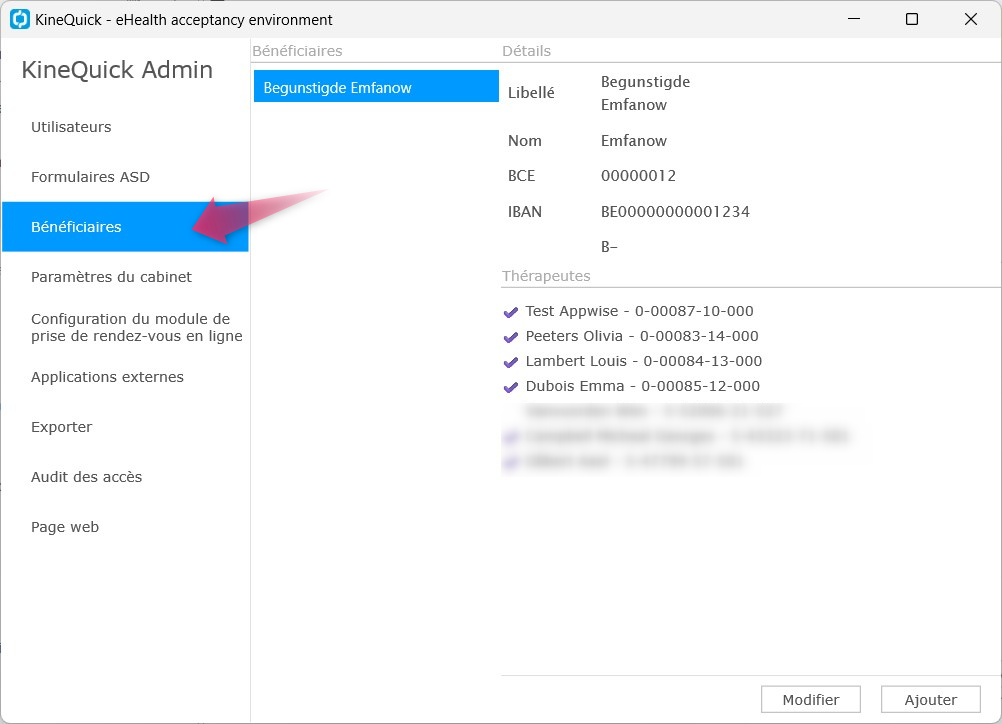Select Begunstigde Emfanow in beneficiaries list
1002x724 pixels.
[x=376, y=86]
